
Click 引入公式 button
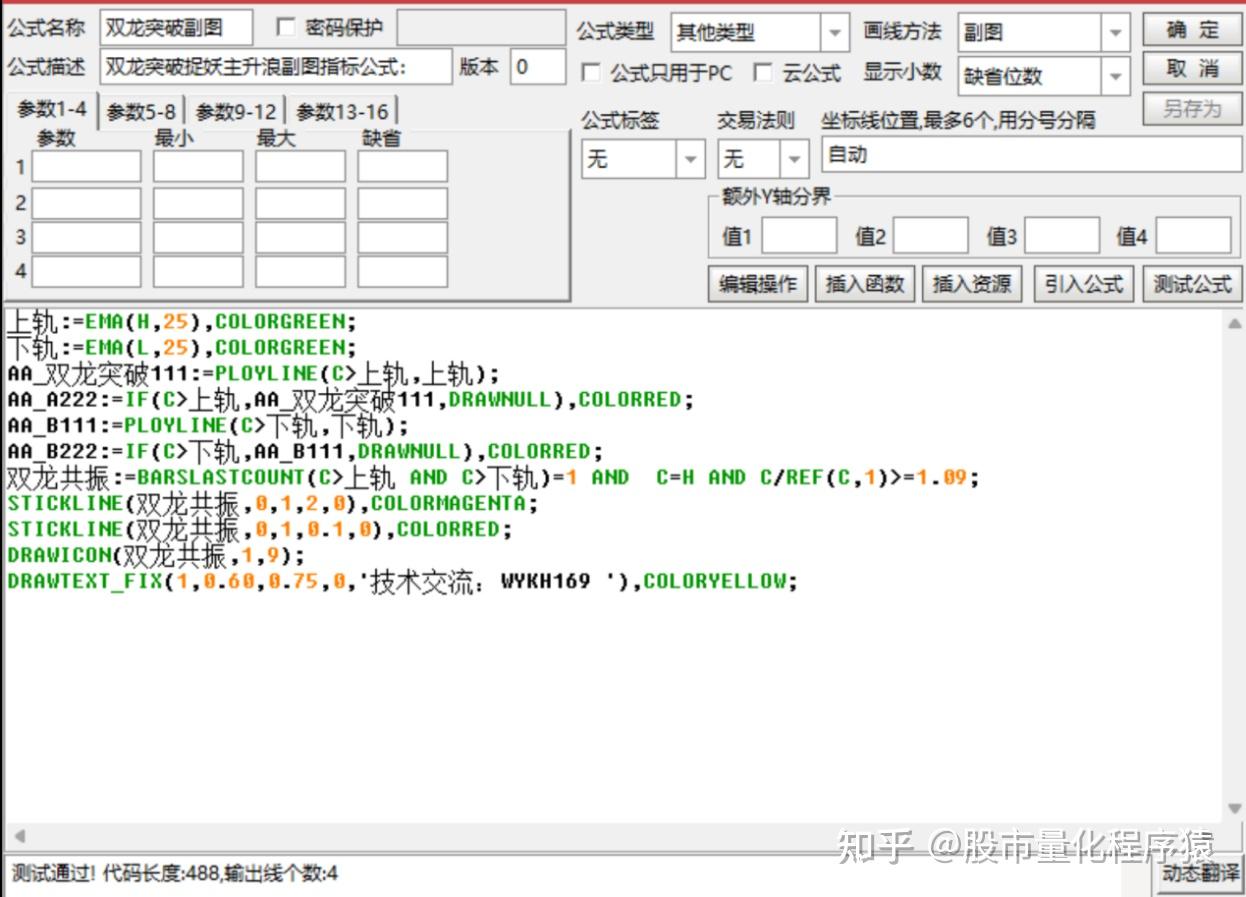coord(1084,284)
